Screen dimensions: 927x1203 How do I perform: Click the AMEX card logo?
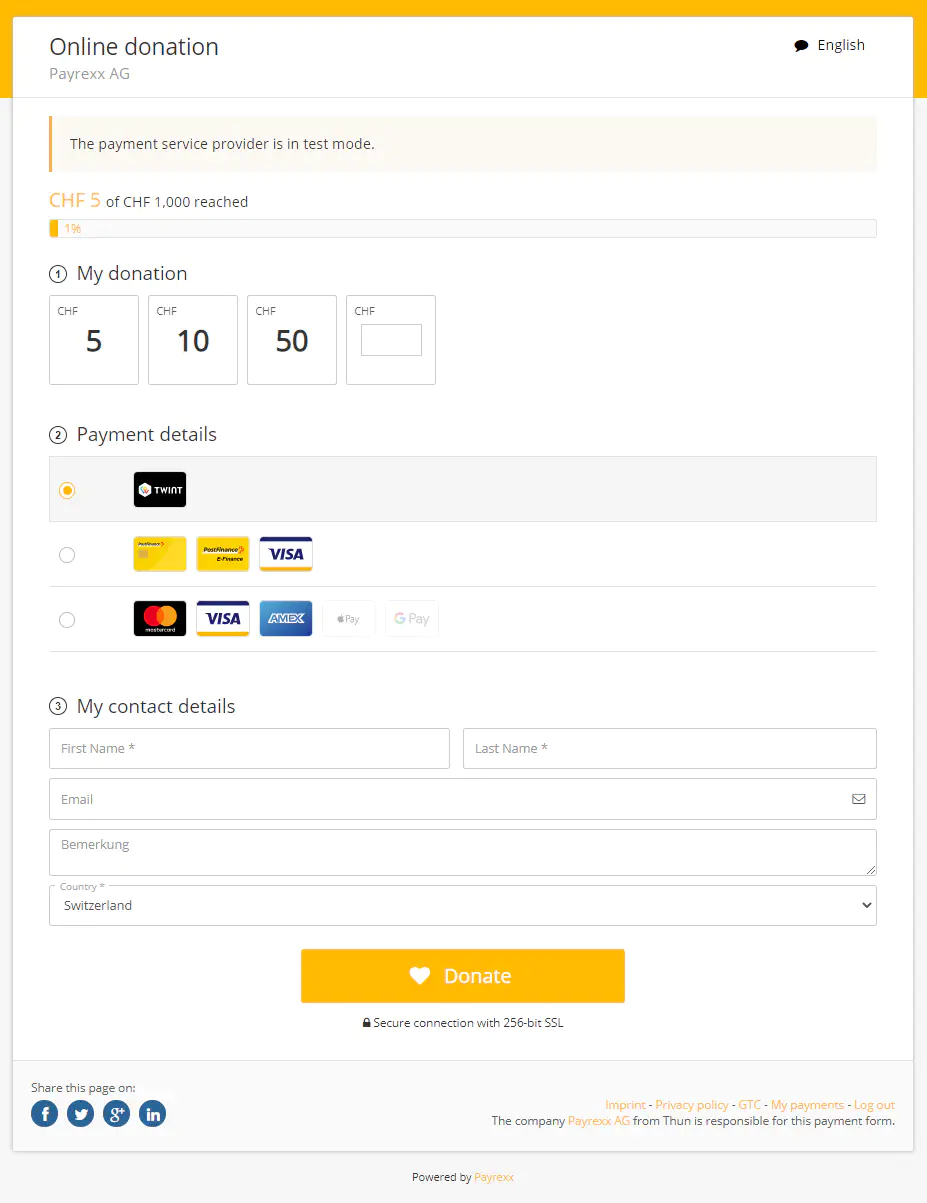click(x=286, y=619)
